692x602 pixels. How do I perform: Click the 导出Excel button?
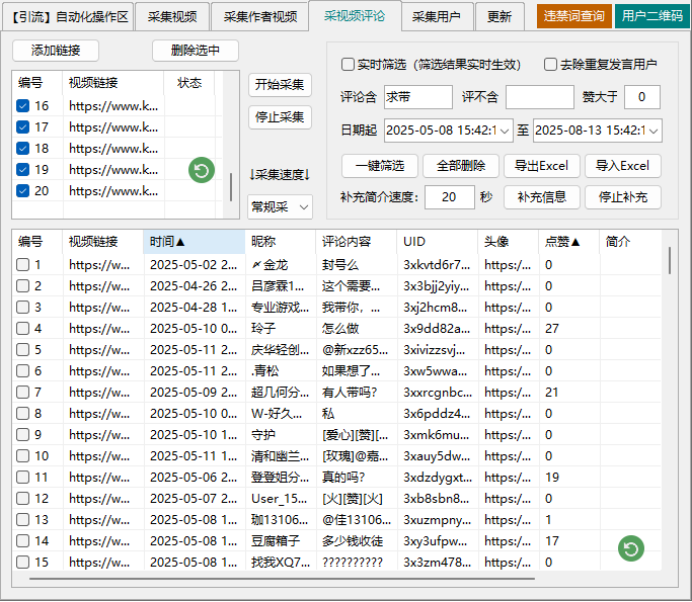point(540,165)
